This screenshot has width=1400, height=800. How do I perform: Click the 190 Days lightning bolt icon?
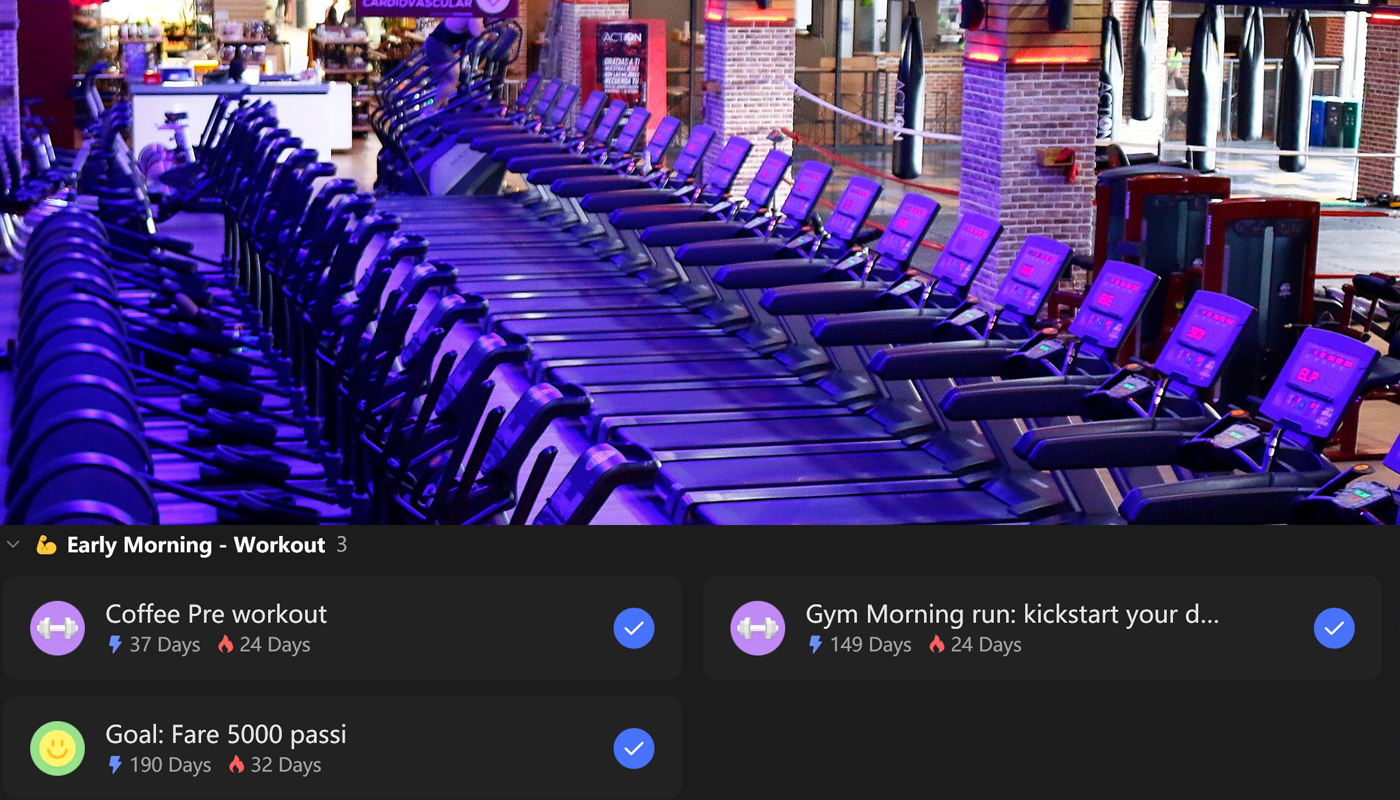[x=115, y=765]
